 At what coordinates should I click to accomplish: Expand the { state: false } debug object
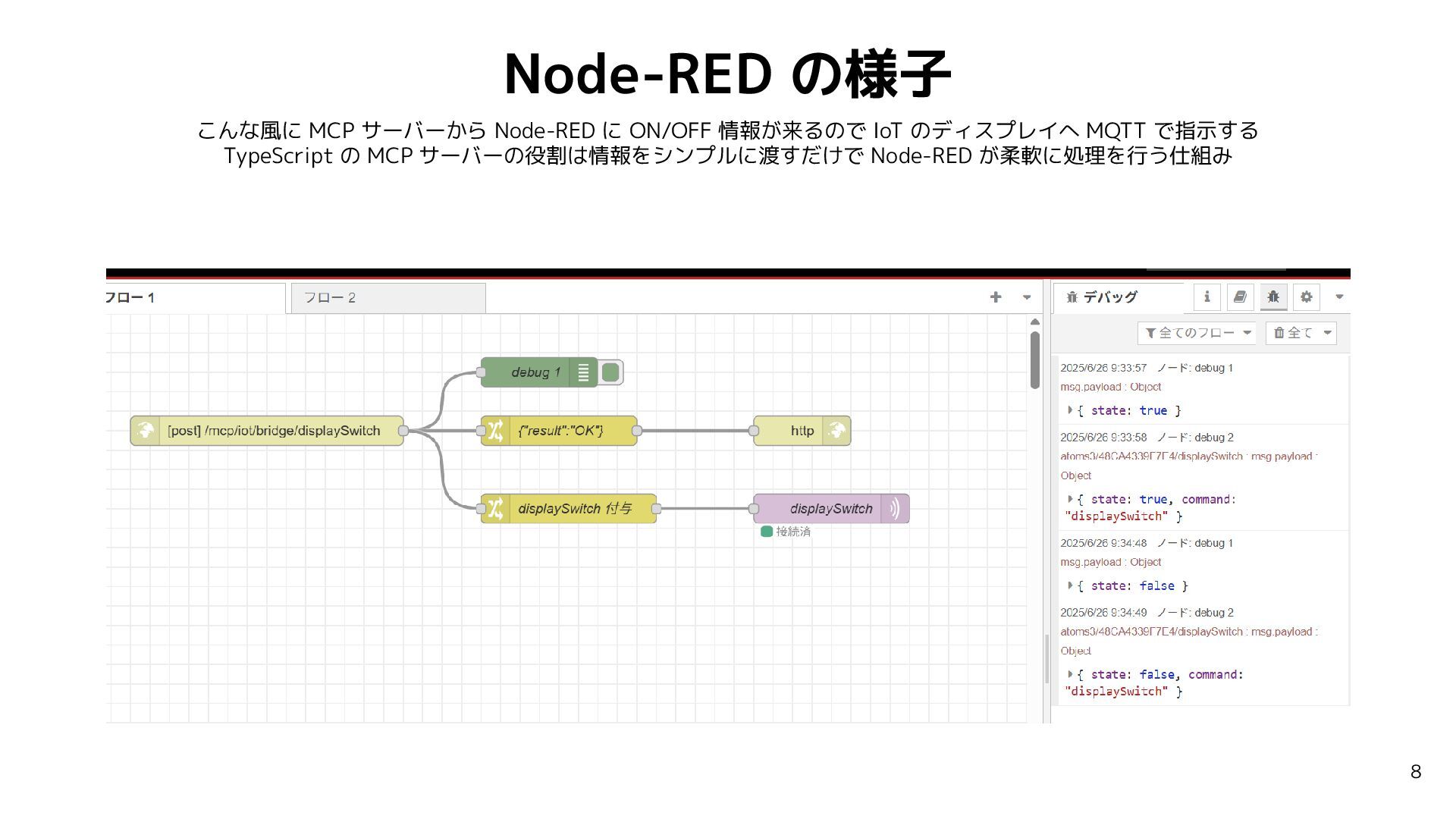(x=1070, y=585)
